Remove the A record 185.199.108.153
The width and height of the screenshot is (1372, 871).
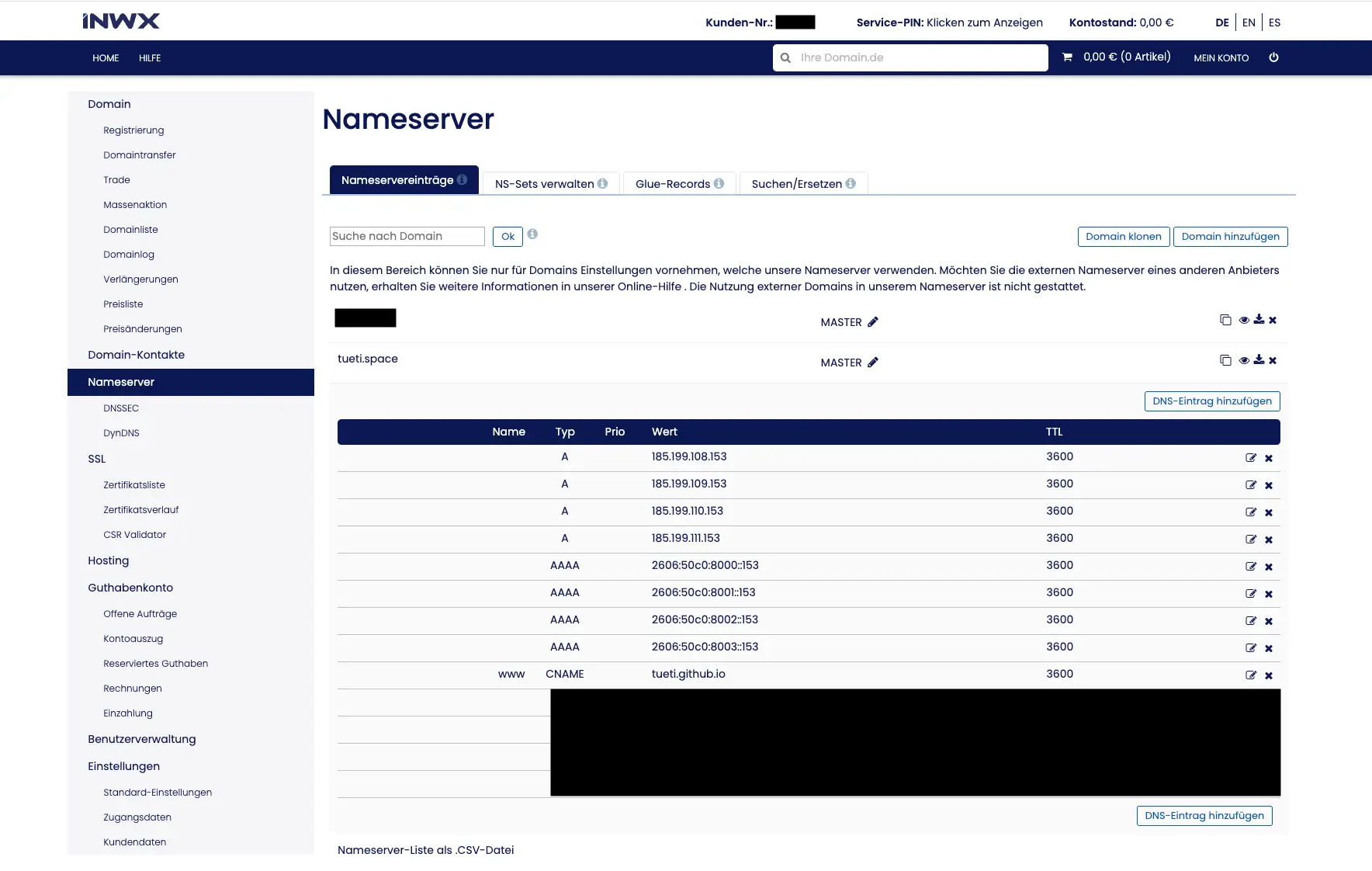click(1269, 458)
